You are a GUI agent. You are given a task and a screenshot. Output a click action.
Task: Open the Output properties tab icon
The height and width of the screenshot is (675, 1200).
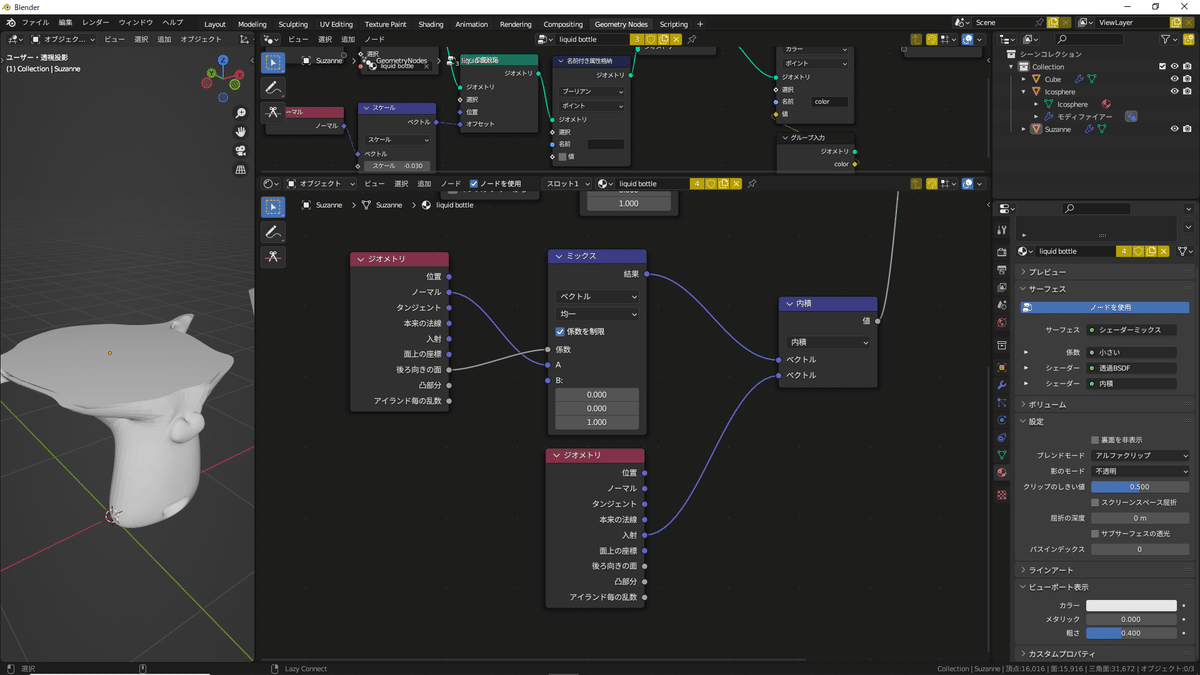pyautogui.click(x=1002, y=270)
